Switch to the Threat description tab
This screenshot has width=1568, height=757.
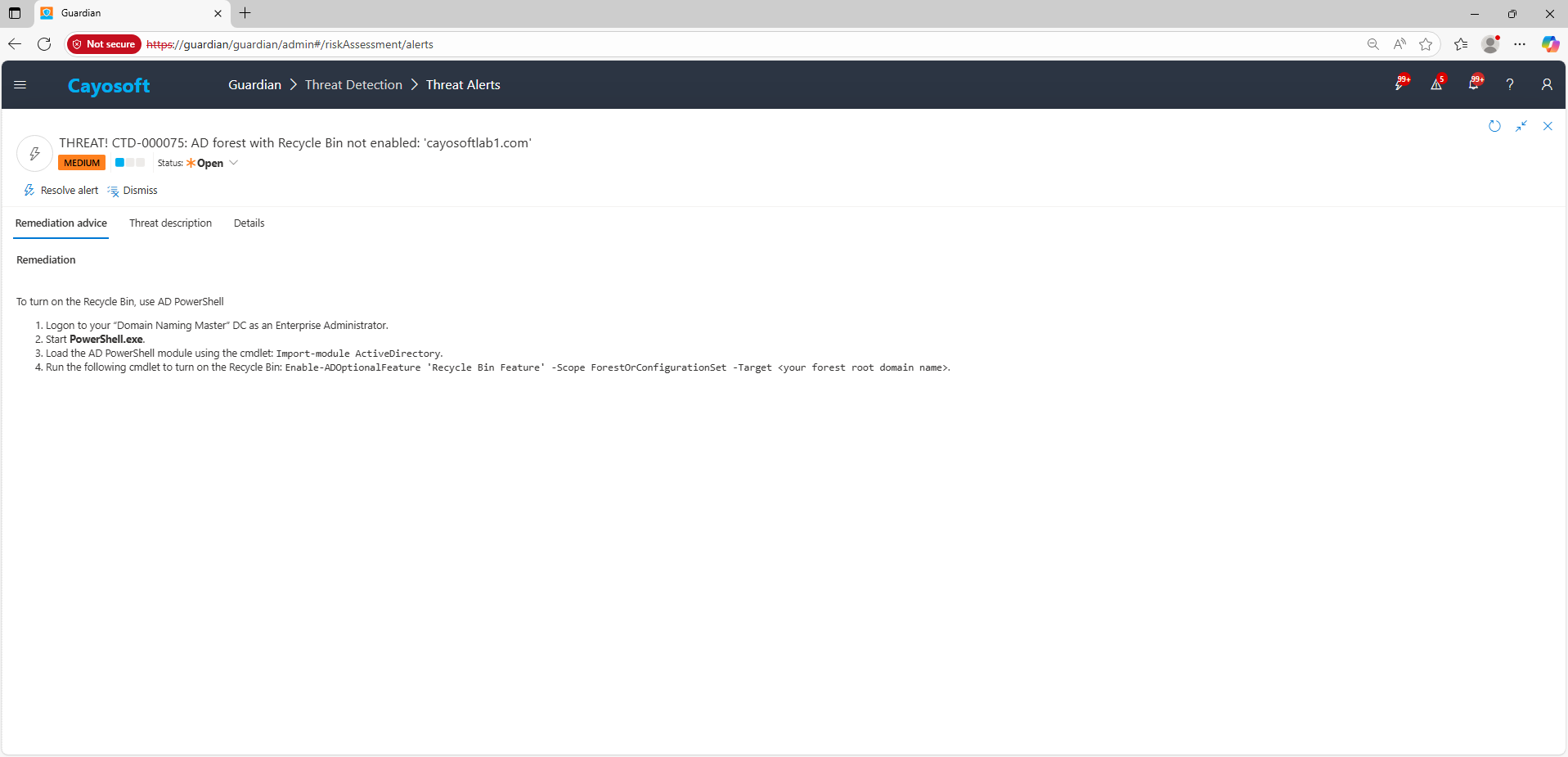(x=170, y=223)
